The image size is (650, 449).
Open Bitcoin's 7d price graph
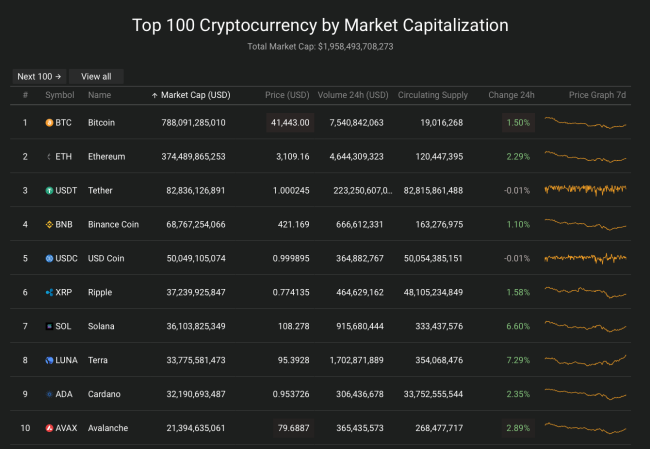585,123
